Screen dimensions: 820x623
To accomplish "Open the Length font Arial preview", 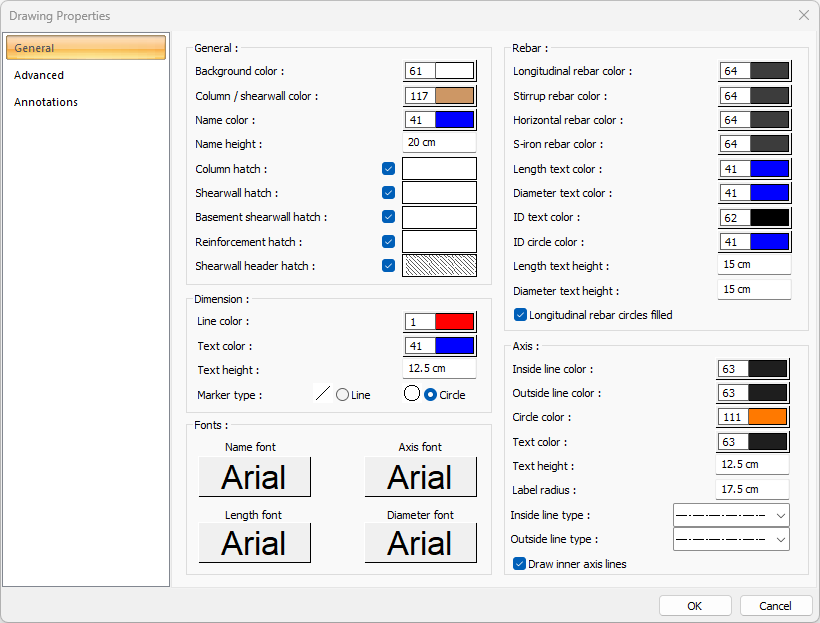I will click(254, 543).
